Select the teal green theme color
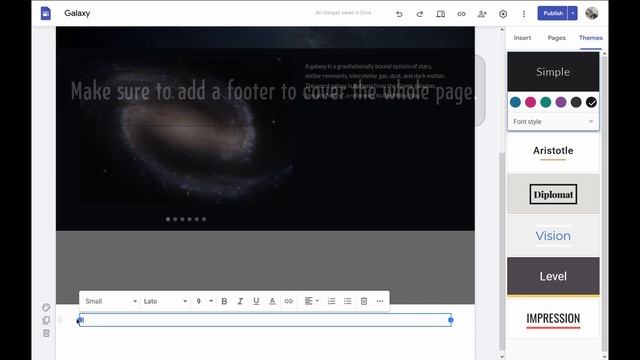 tap(546, 102)
